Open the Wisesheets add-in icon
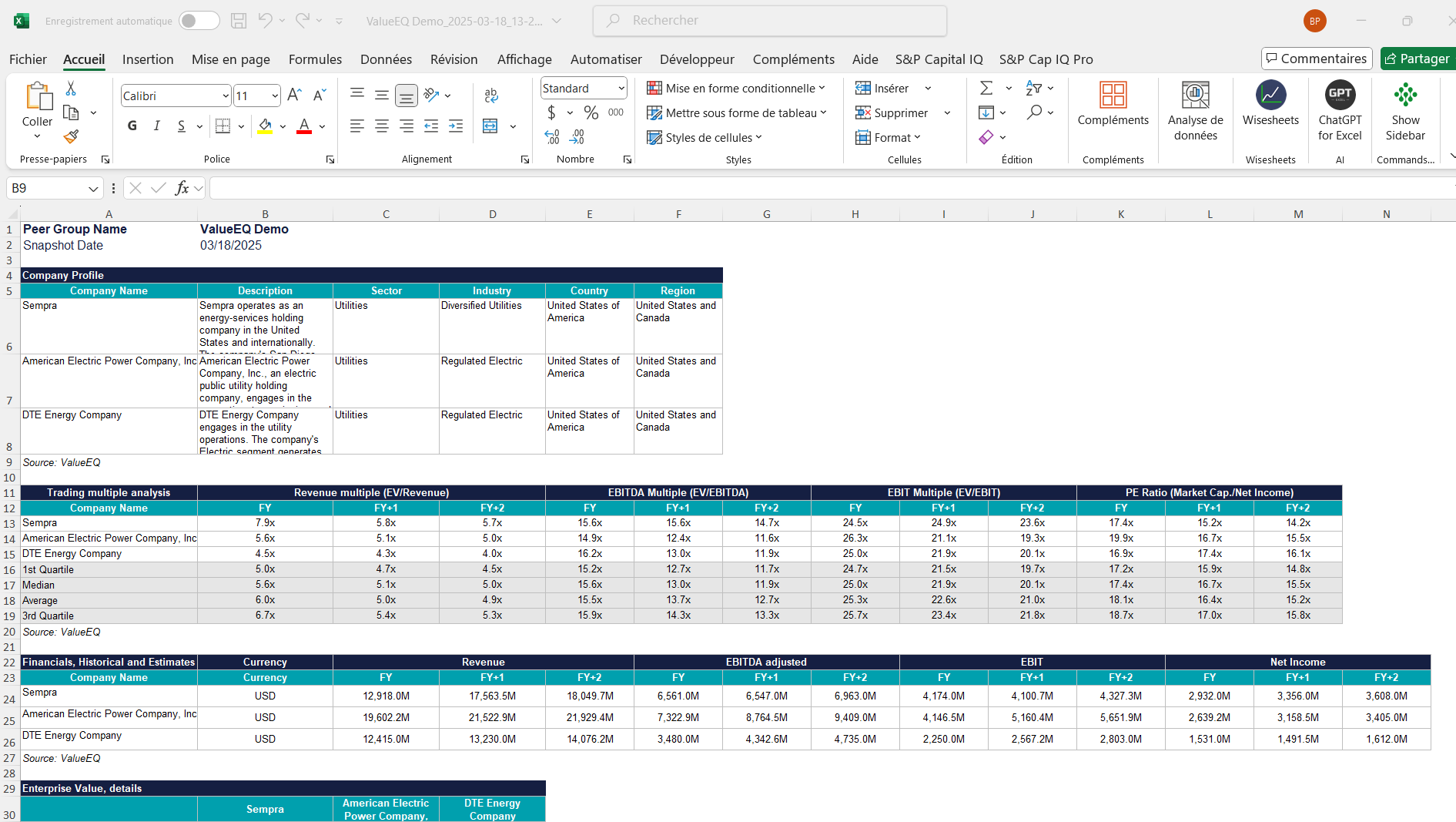Screen dimensions: 1456x822 [x=1270, y=95]
